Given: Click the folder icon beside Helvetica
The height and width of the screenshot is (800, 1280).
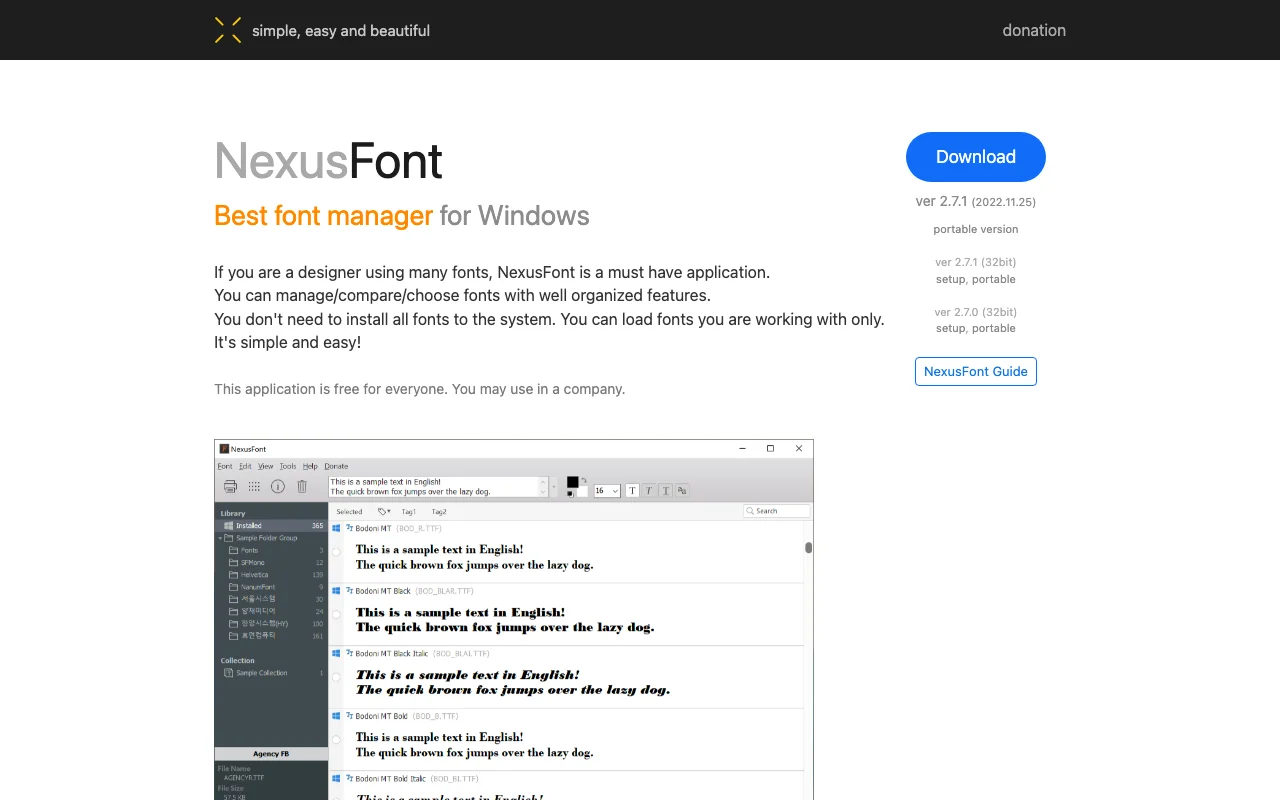Looking at the screenshot, I should click(233, 575).
